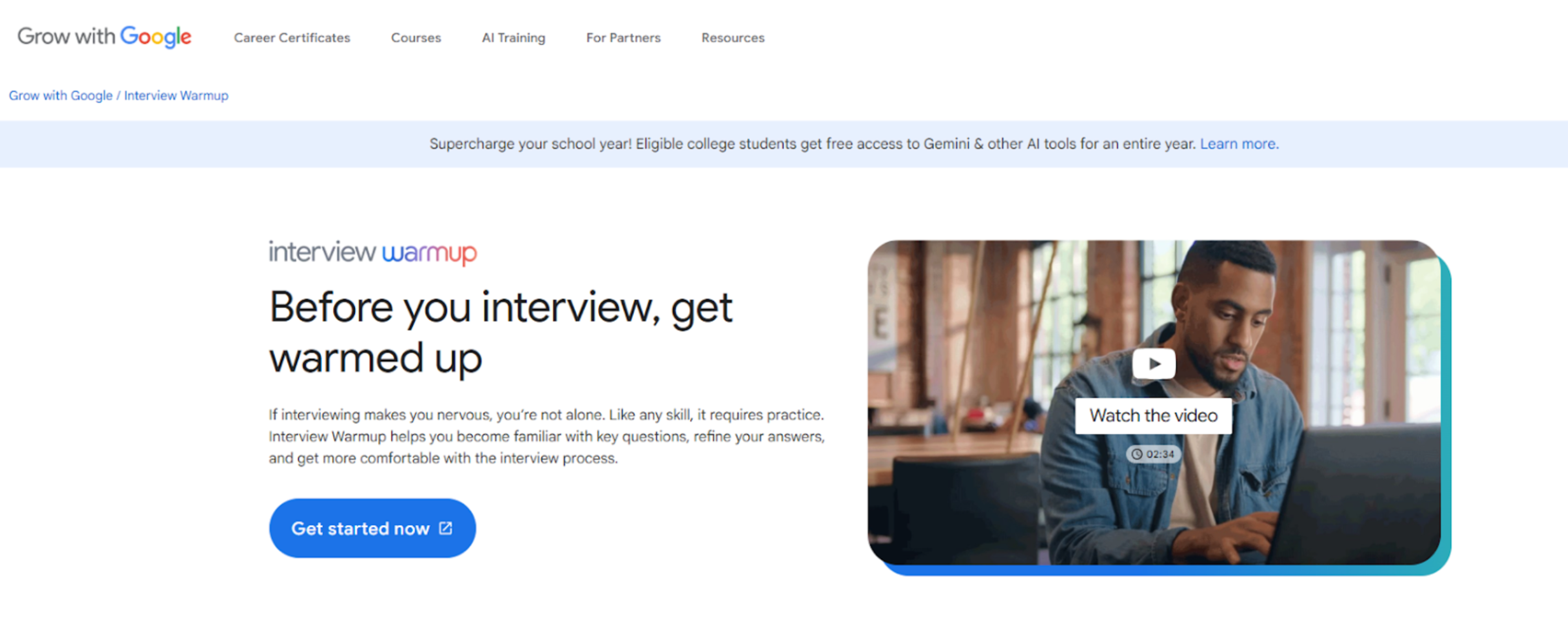Click the external link icon on Get started now
Viewport: 1568px width, 634px height.
(445, 527)
